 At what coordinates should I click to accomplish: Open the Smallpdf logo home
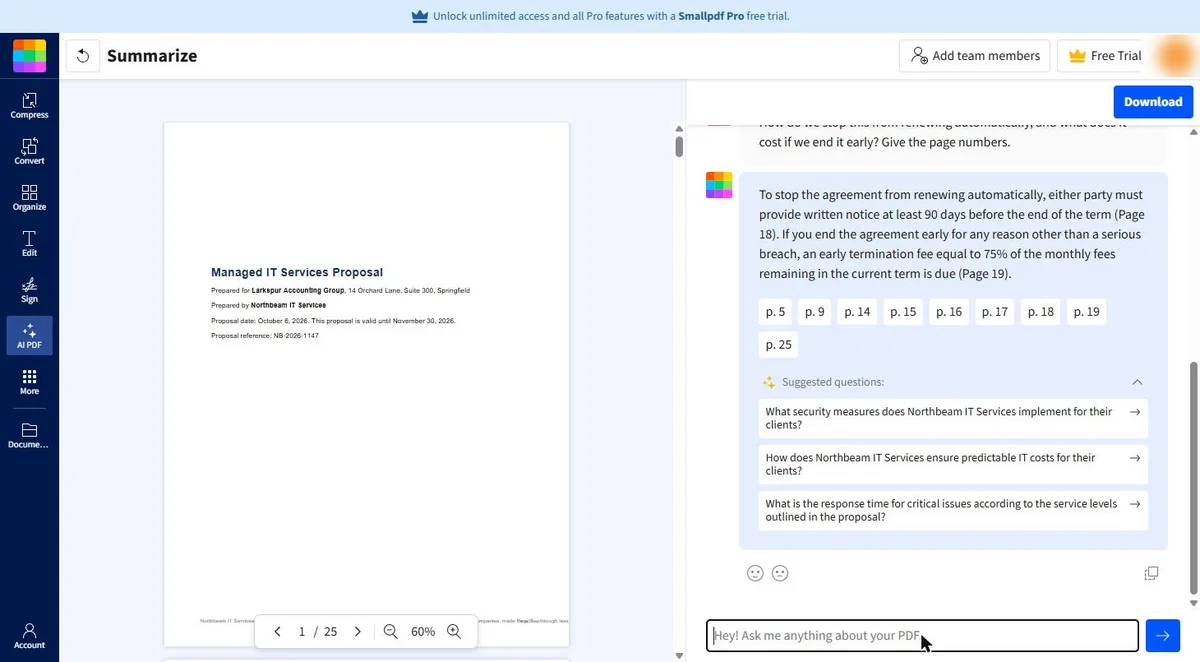[29, 56]
